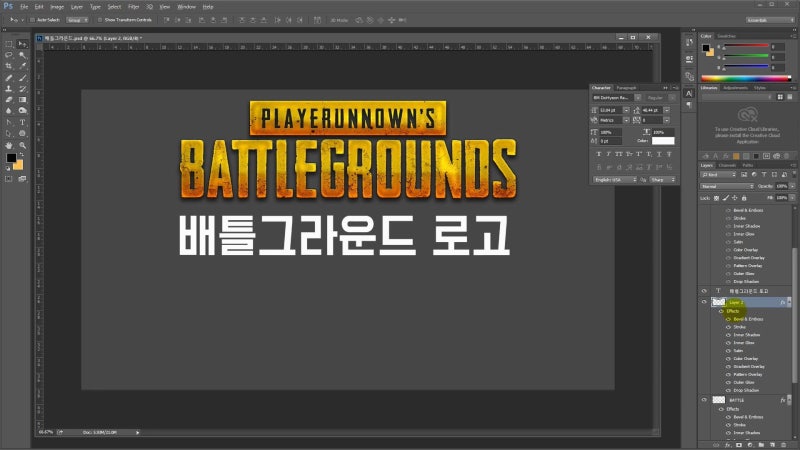Open the Auto-Select Group dropdown
800x450 pixels.
[78, 20]
